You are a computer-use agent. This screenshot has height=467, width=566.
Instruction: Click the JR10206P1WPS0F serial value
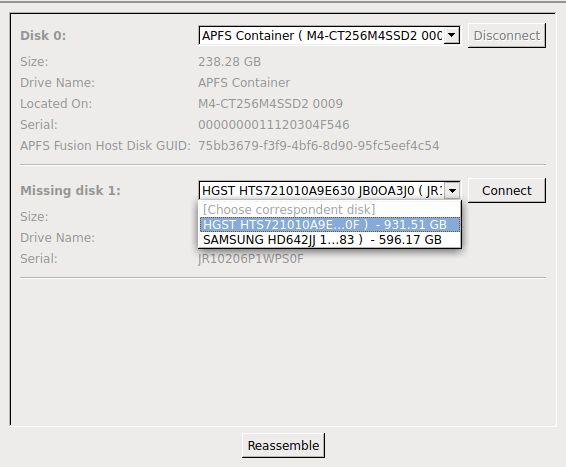251,259
